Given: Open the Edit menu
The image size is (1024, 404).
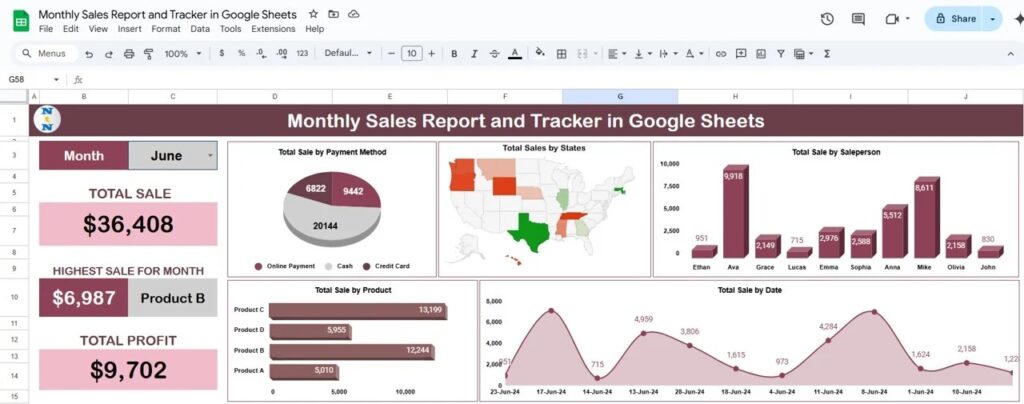Looking at the screenshot, I should (70, 29).
